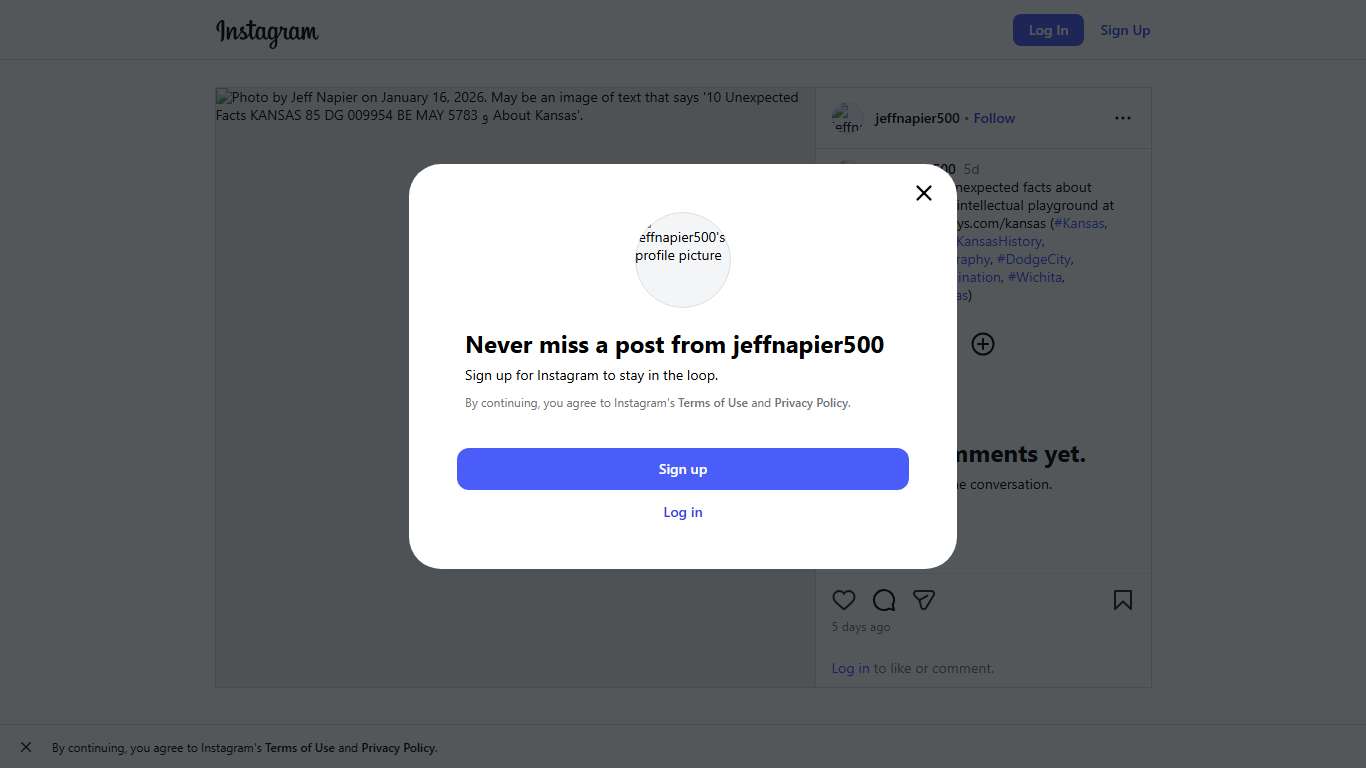
Task: Click the Log In button in header
Action: click(x=1048, y=30)
